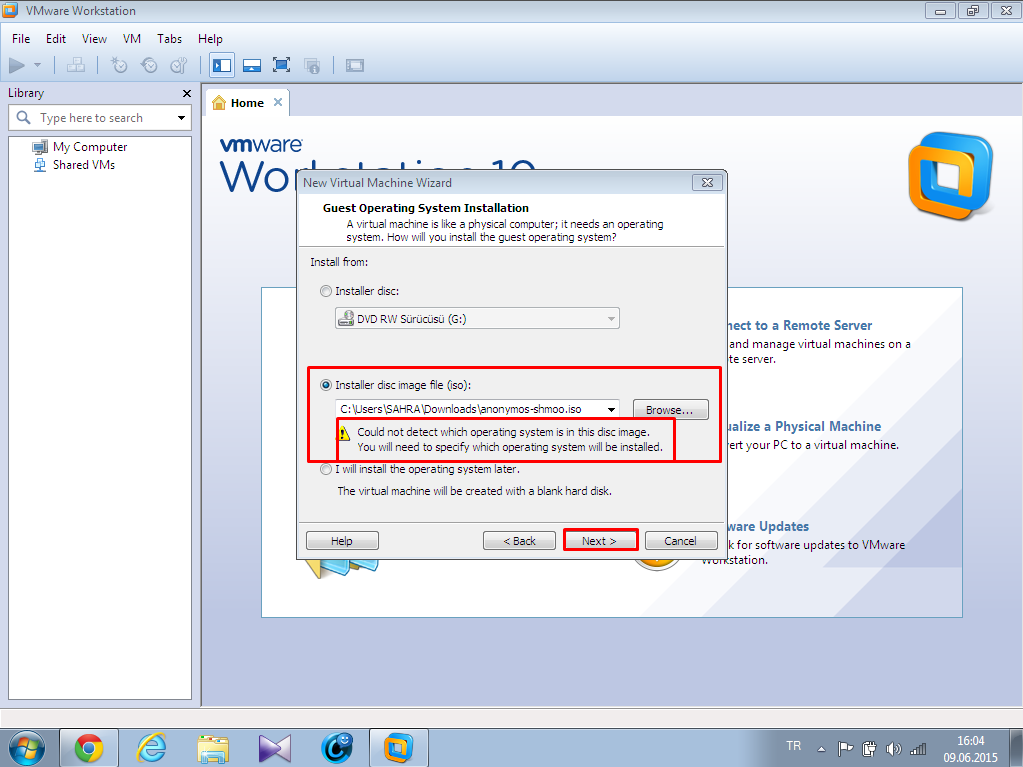Toggle the Show Library toolbar icon
This screenshot has height=767, width=1023.
(x=222, y=65)
